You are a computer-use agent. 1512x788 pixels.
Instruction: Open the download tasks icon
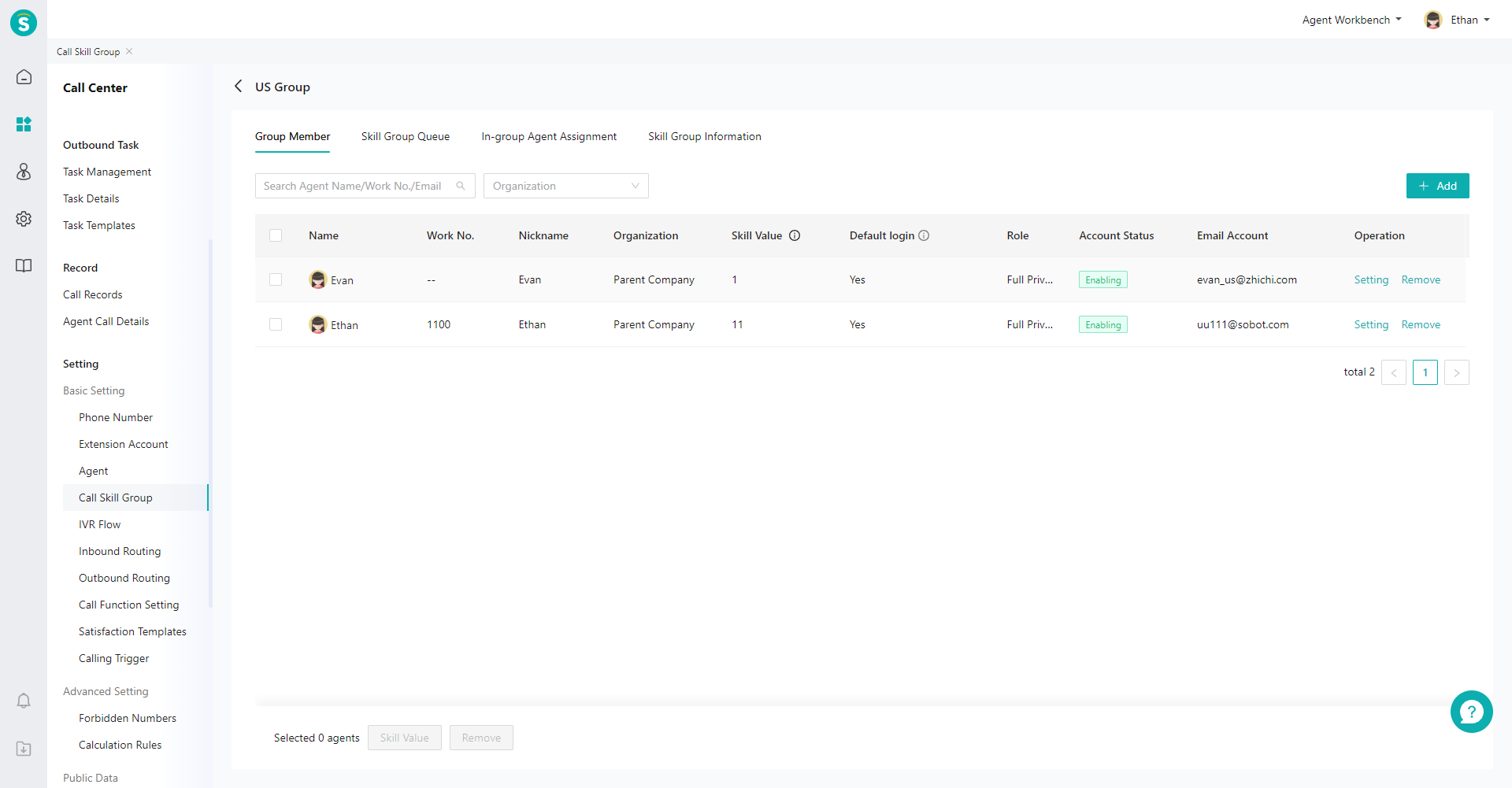point(24,749)
